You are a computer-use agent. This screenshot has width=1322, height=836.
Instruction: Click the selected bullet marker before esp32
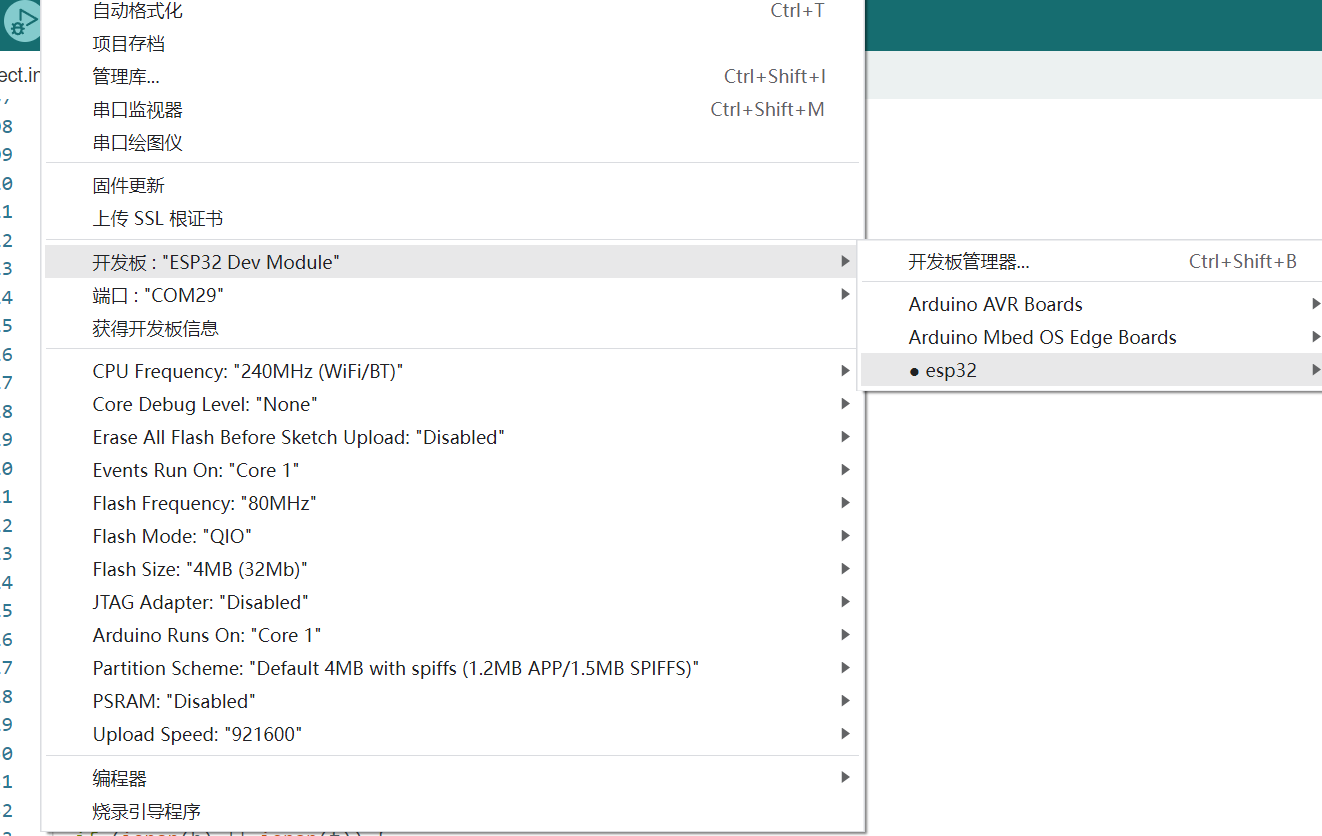tap(914, 372)
